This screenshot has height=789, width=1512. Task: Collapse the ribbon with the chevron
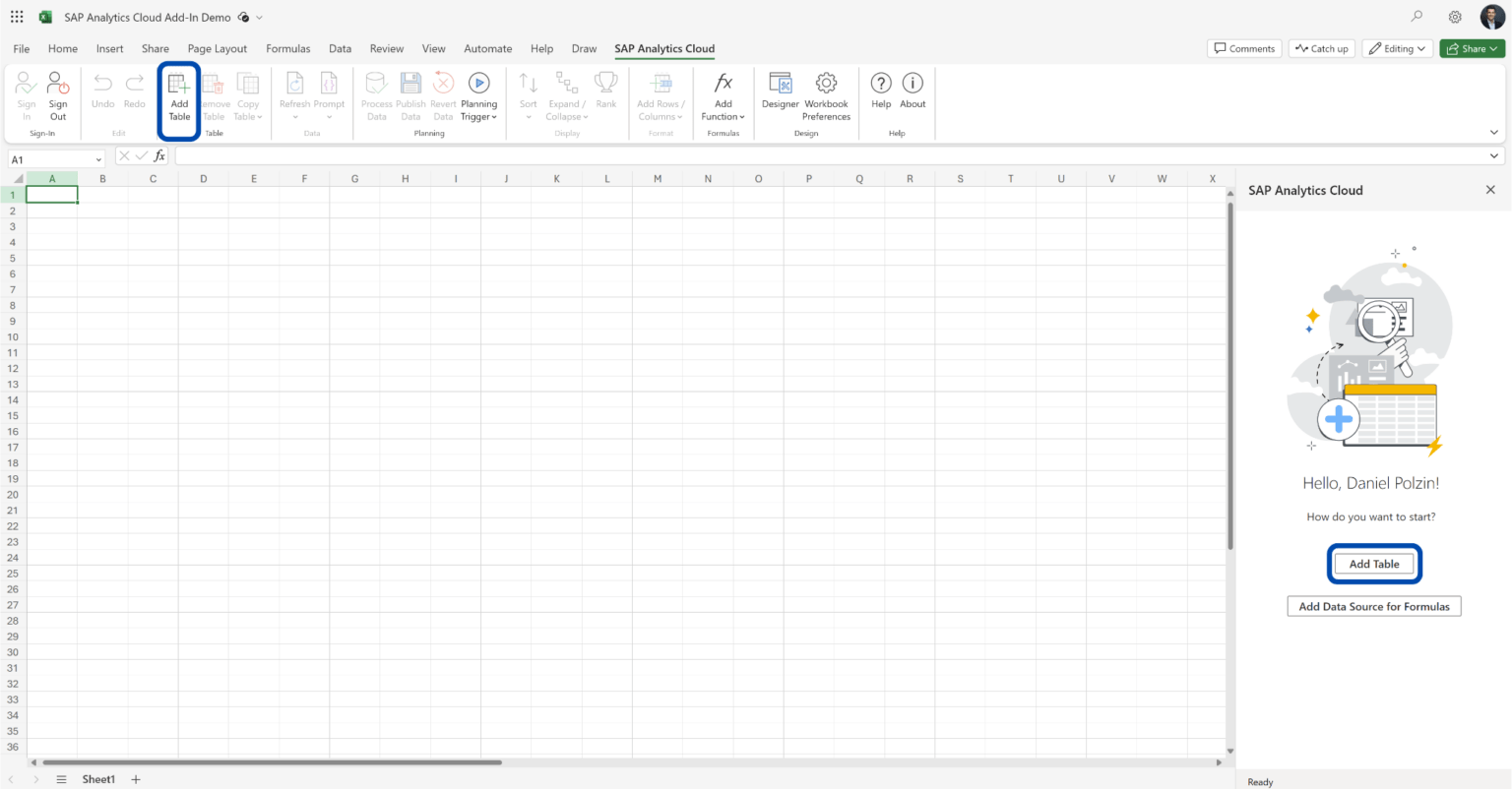(x=1494, y=131)
